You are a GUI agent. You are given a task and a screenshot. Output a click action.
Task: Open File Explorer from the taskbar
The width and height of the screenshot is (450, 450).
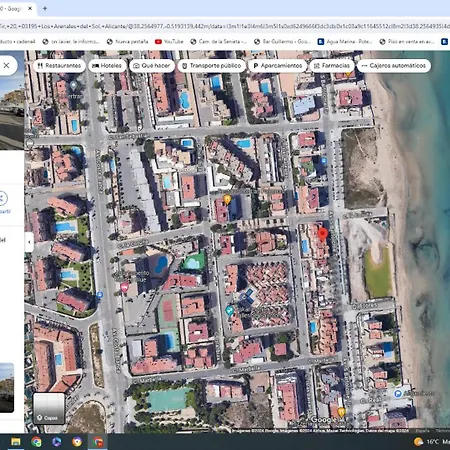coord(16,442)
